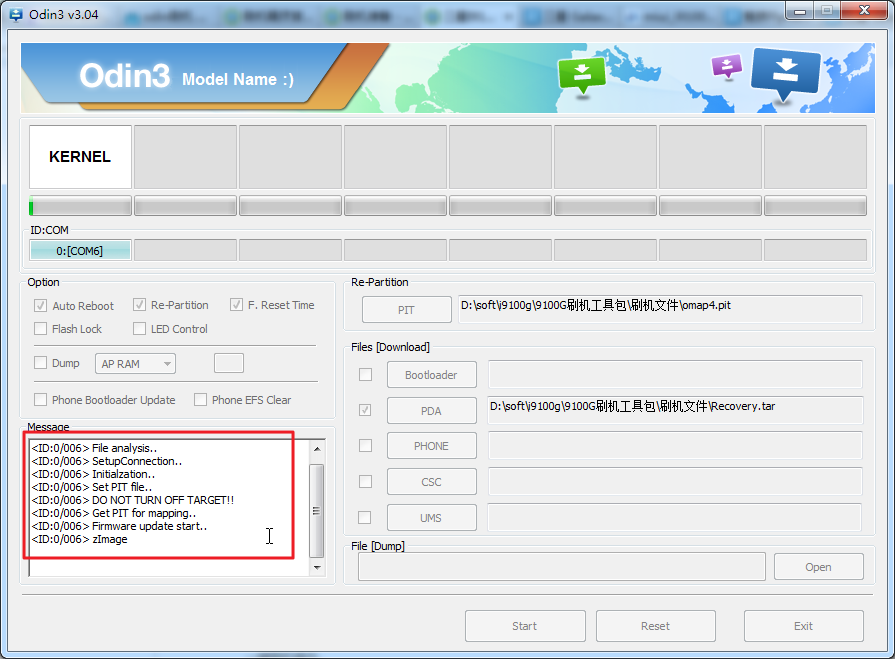Click the 0:[COM6] port box
This screenshot has width=895, height=659.
click(x=80, y=250)
